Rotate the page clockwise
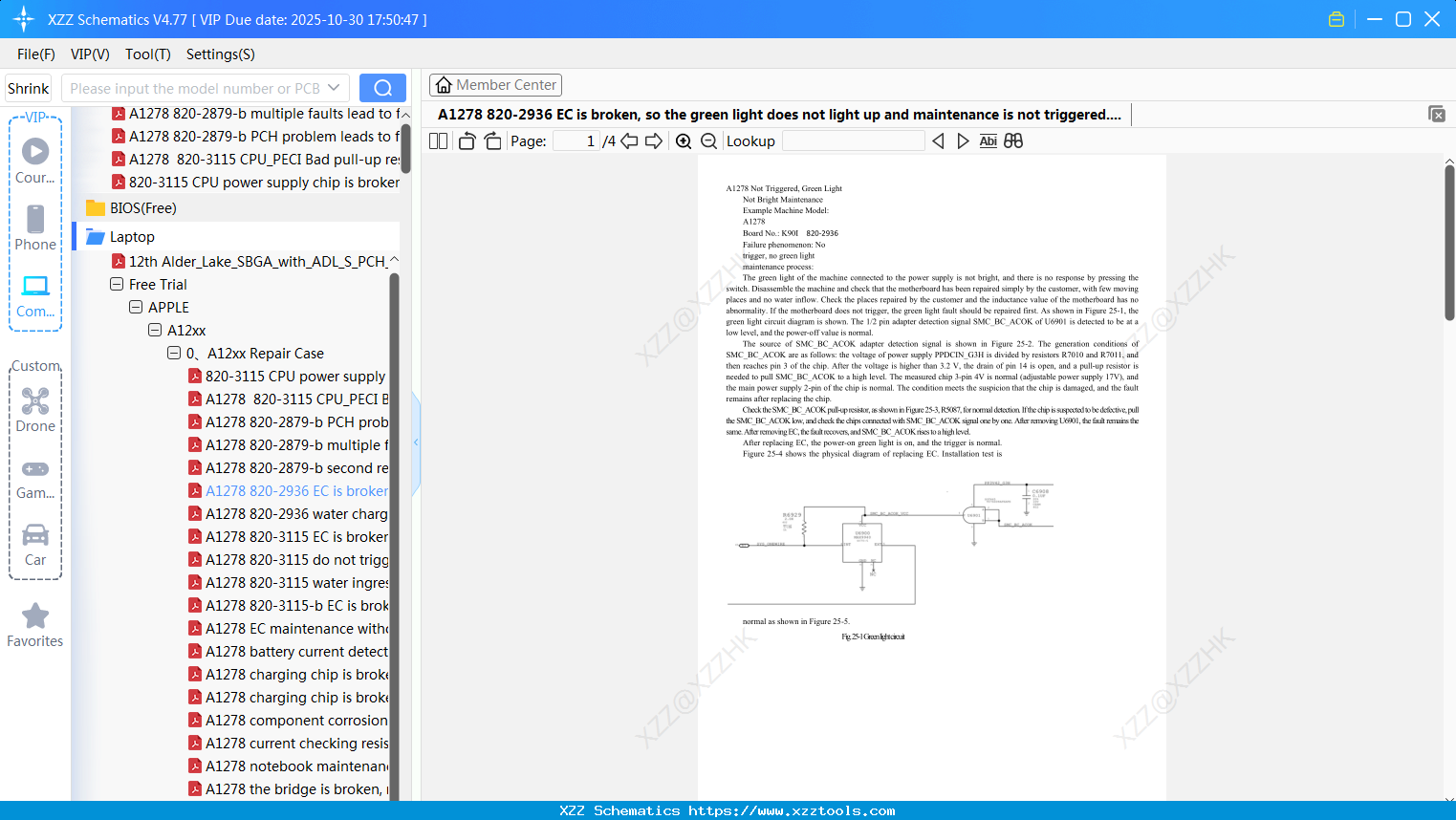This screenshot has height=820, width=1456. coord(492,141)
